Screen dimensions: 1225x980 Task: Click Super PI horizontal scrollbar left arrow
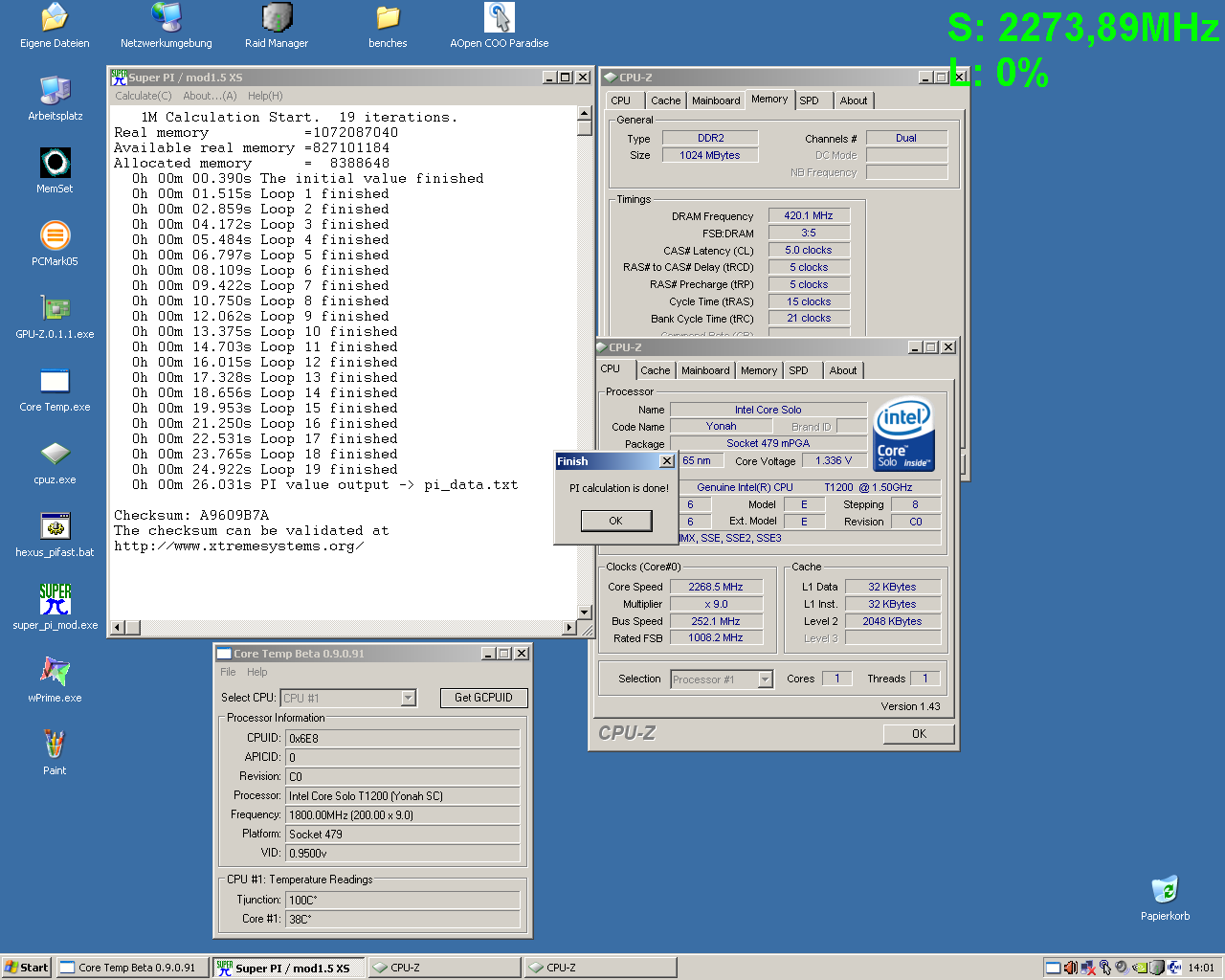click(119, 628)
